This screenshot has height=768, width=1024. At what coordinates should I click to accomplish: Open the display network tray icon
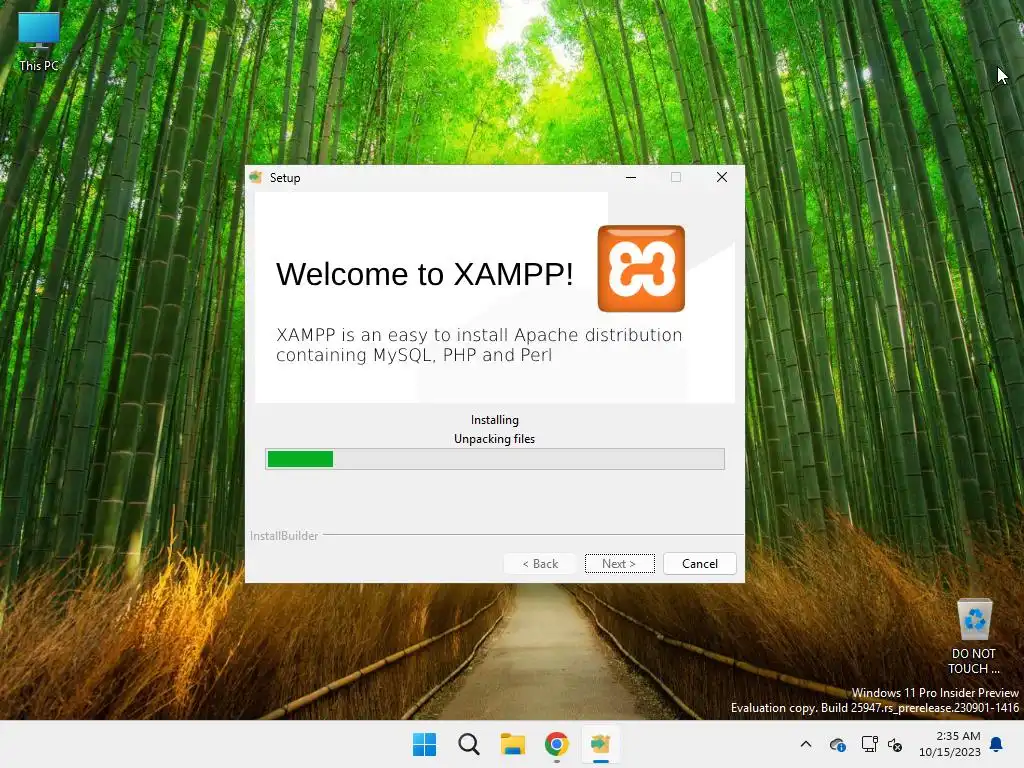[869, 744]
